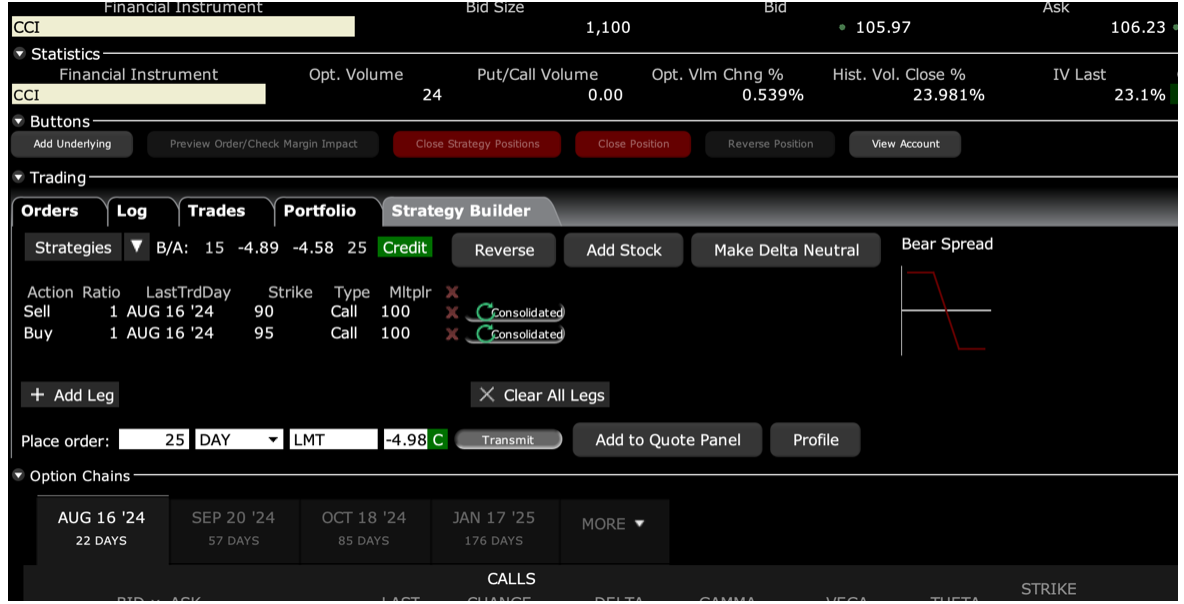Click the Sell action in first leg

click(x=37, y=311)
